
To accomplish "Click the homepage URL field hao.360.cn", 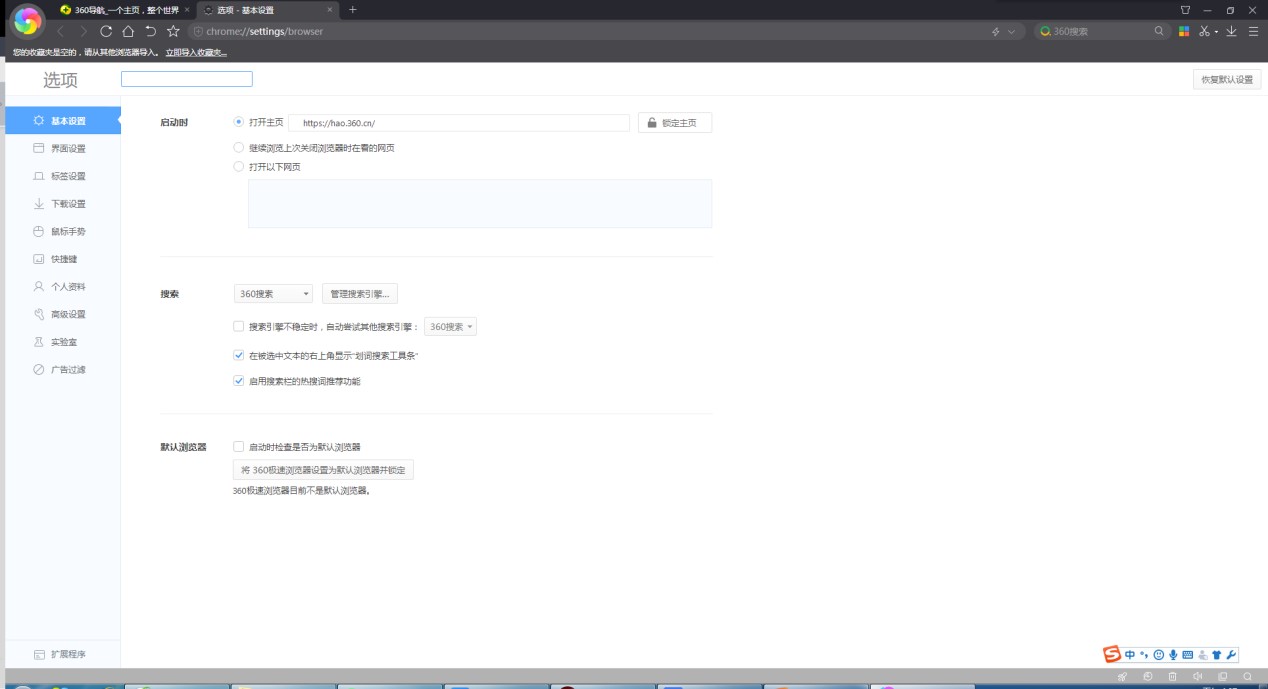I will pyautogui.click(x=460, y=123).
